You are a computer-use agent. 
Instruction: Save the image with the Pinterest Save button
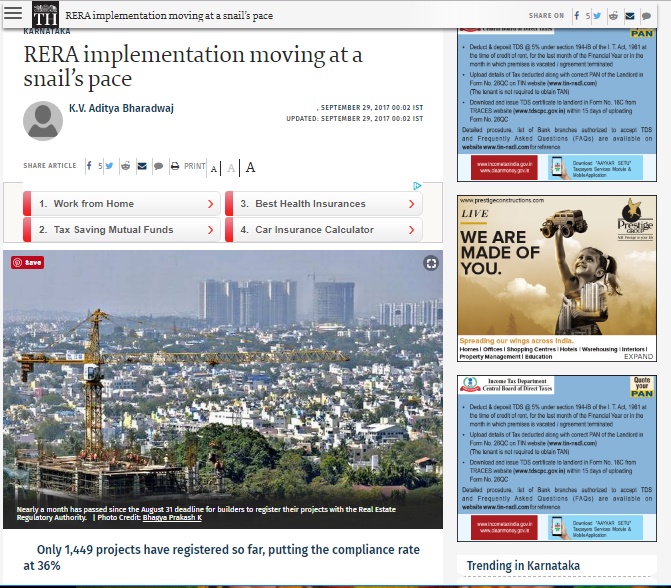tap(28, 262)
